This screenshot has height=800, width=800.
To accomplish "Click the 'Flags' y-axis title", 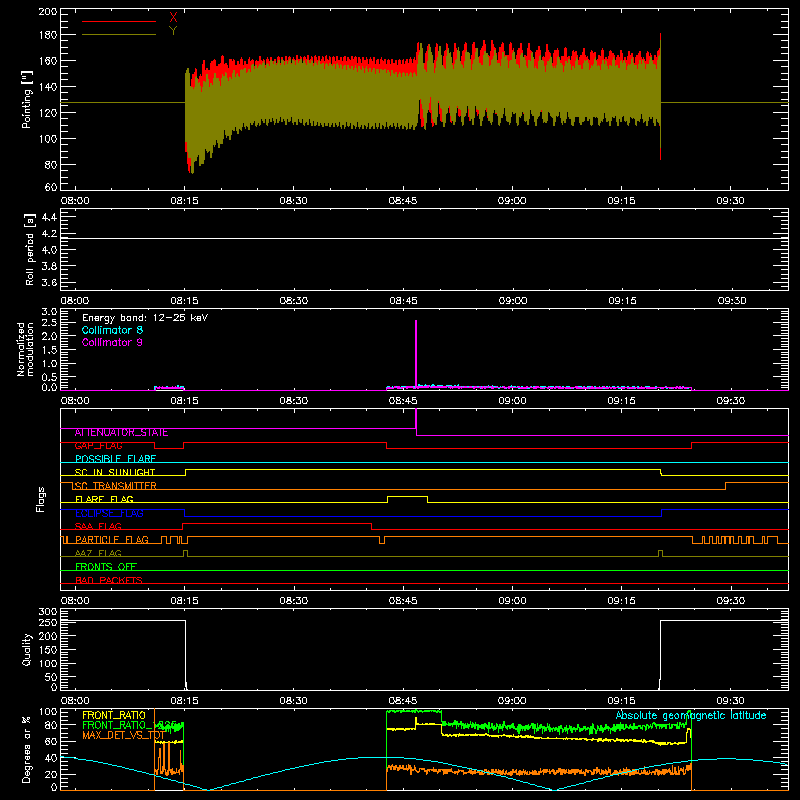I will (x=41, y=499).
